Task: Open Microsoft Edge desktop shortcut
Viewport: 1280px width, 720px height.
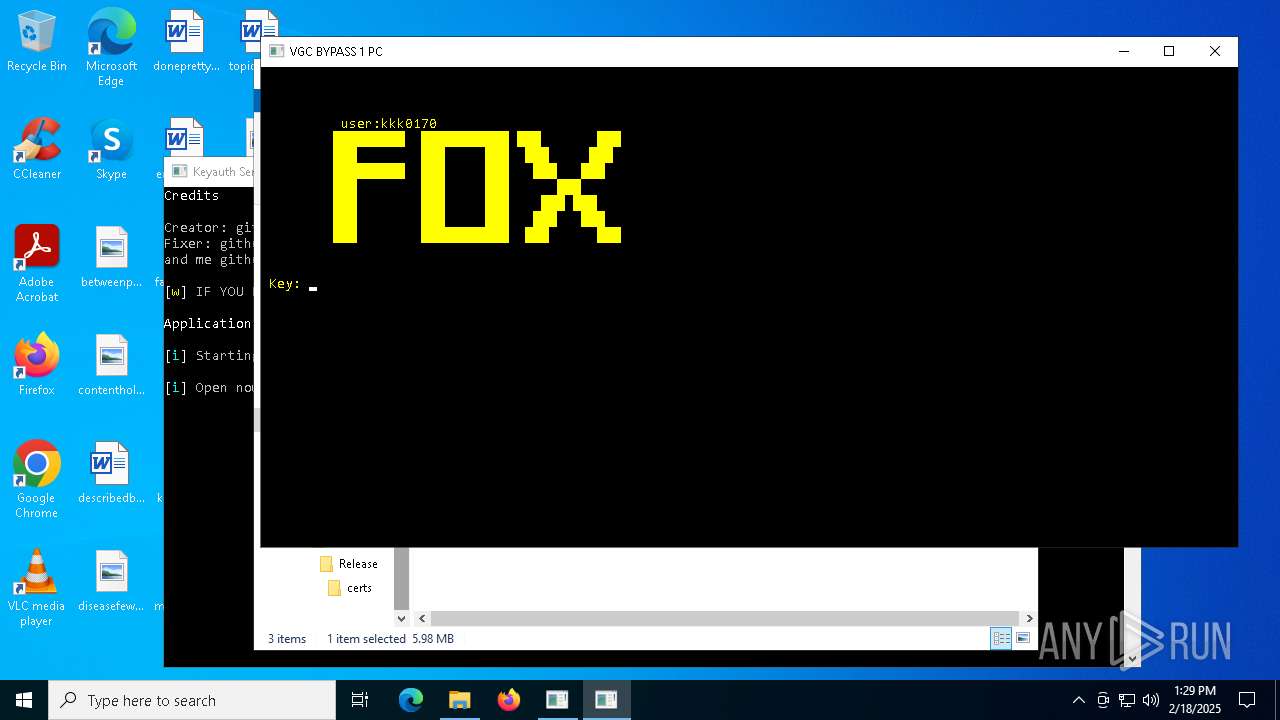Action: click(111, 48)
